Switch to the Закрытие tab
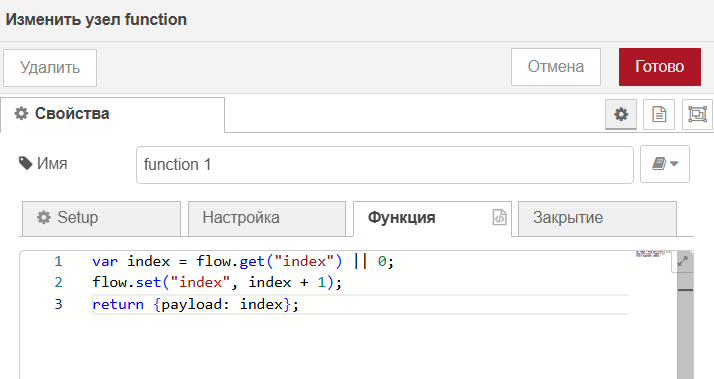Image resolution: width=714 pixels, height=379 pixels. pos(597,218)
